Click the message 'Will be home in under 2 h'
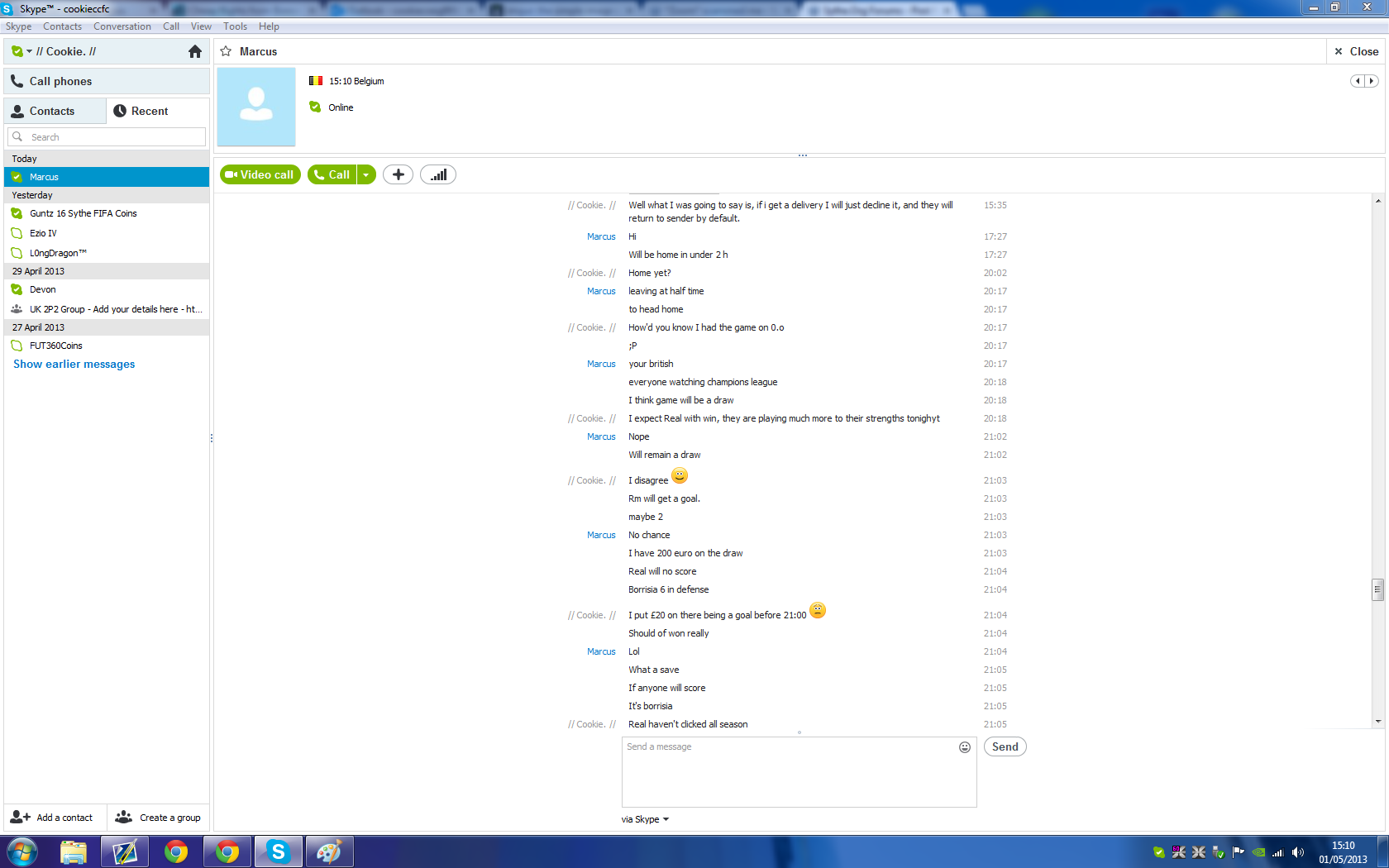 pos(678,255)
